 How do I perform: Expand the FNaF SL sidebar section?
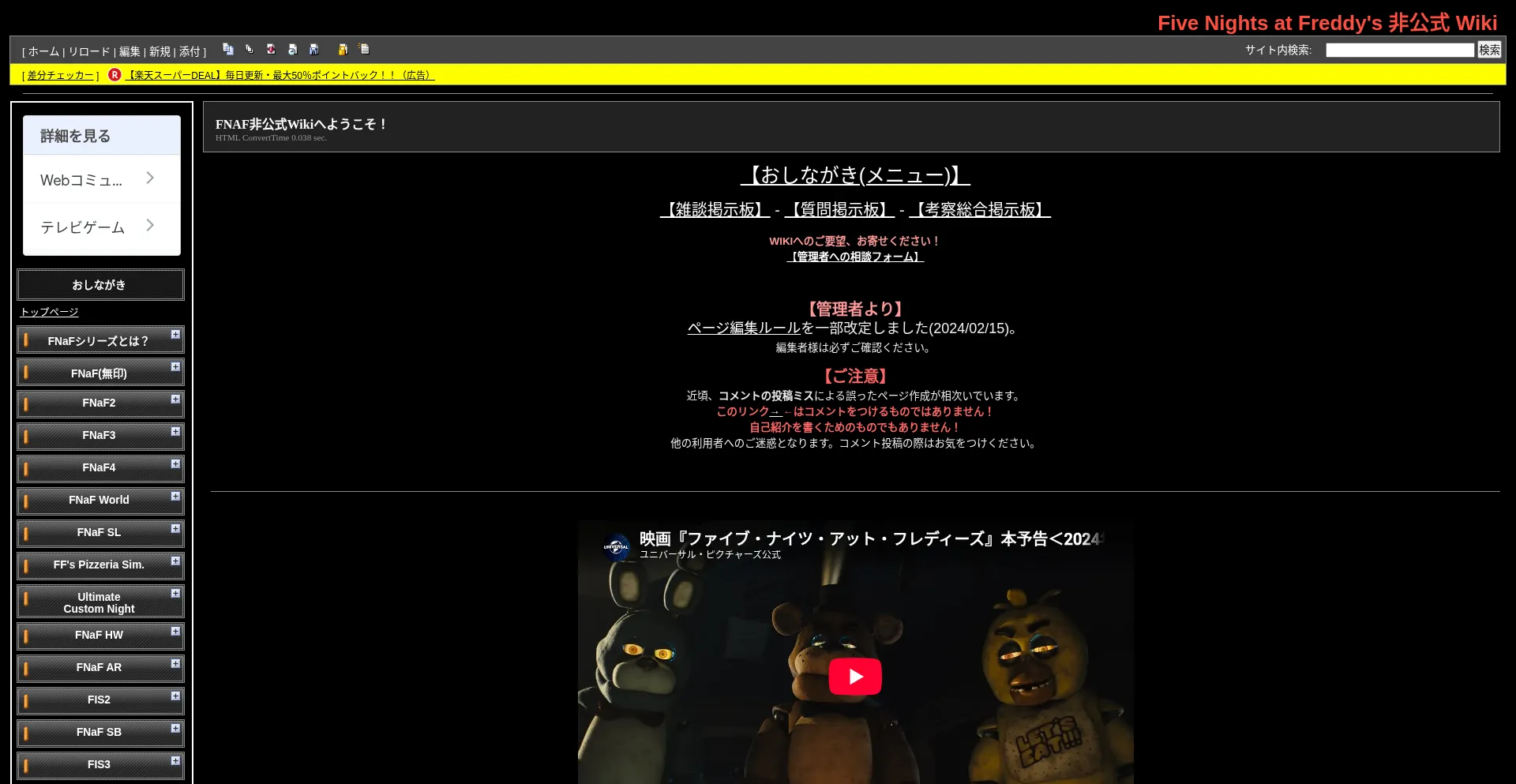coord(175,529)
